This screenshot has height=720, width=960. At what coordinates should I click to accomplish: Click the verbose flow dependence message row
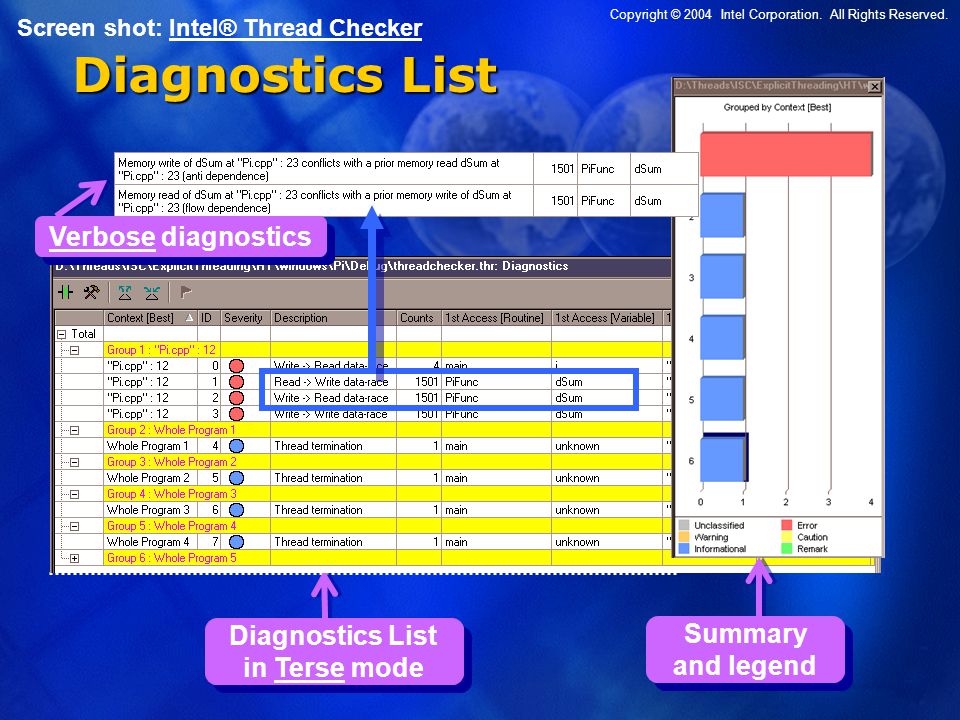(407, 201)
